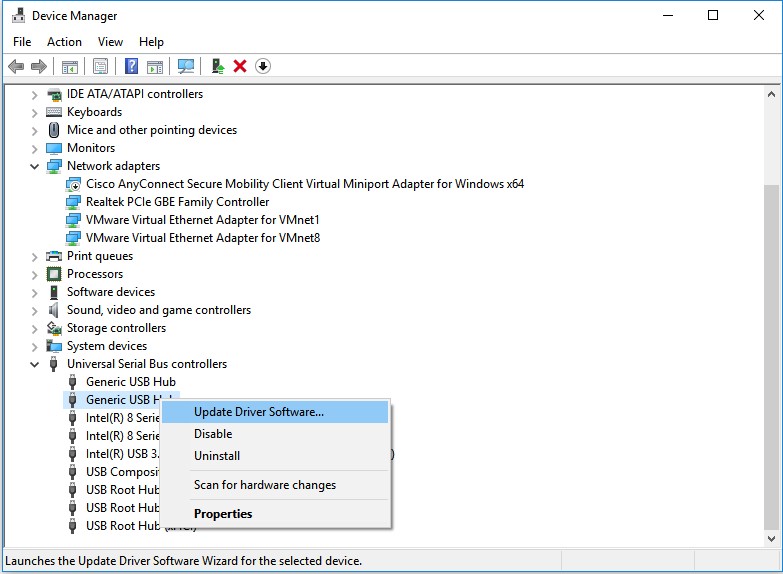
Task: Open the Help menu
Action: pyautogui.click(x=151, y=42)
